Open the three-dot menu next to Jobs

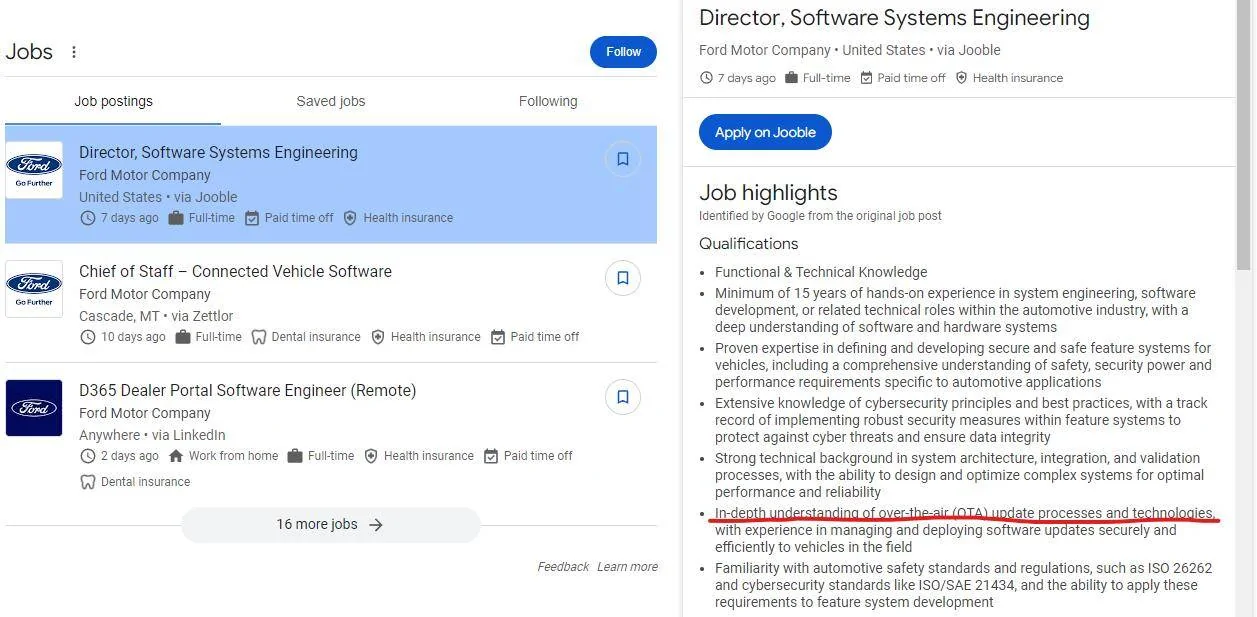point(73,52)
